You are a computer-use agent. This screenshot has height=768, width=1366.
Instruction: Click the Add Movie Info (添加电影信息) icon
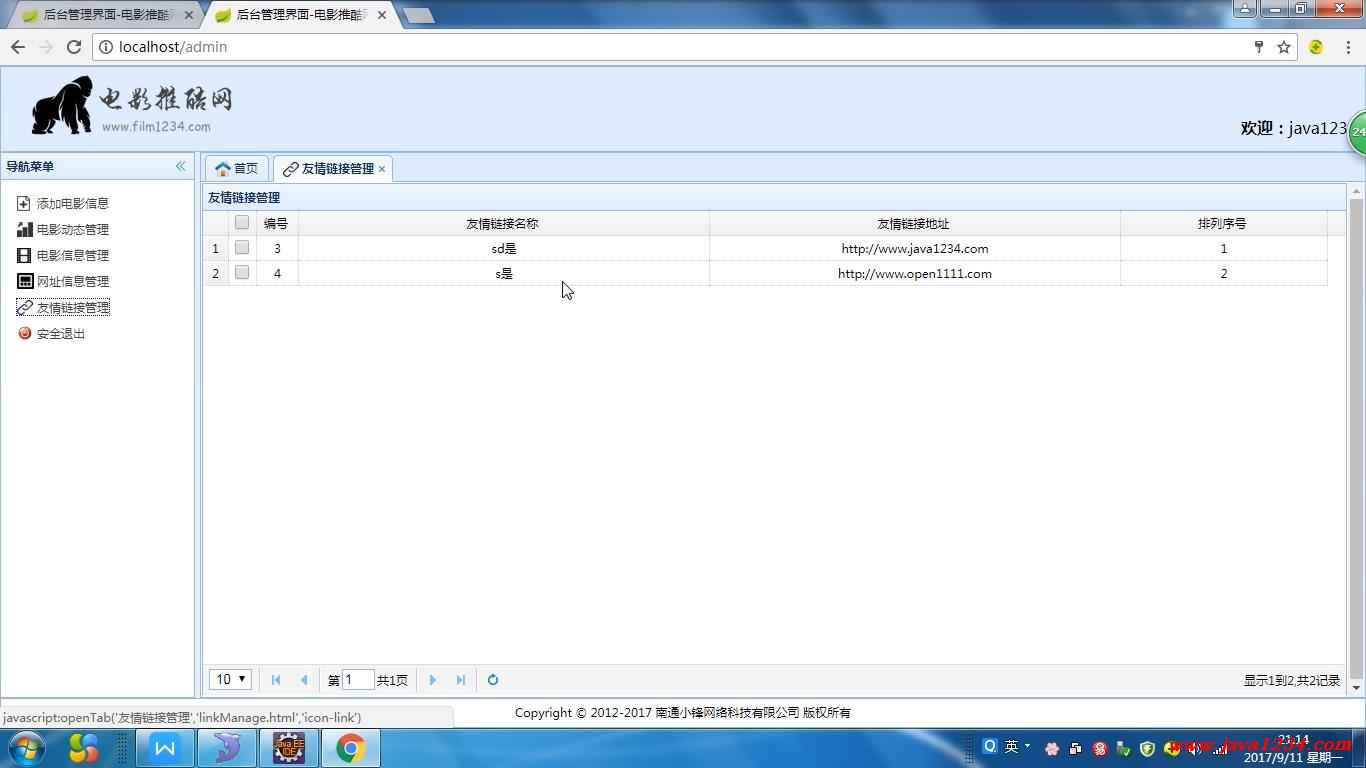point(24,204)
